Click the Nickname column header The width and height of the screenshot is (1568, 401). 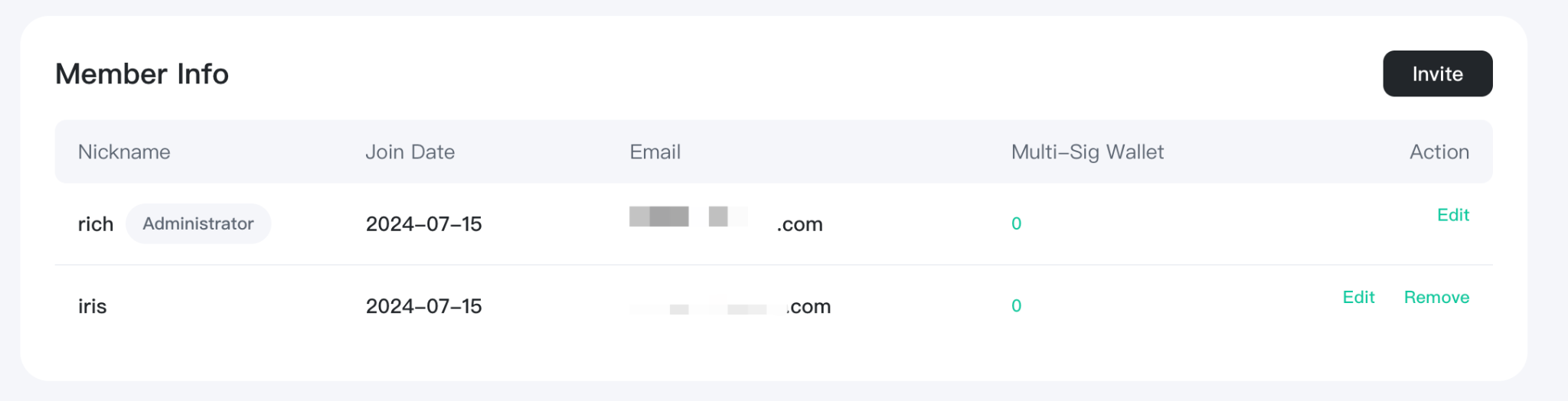(124, 152)
